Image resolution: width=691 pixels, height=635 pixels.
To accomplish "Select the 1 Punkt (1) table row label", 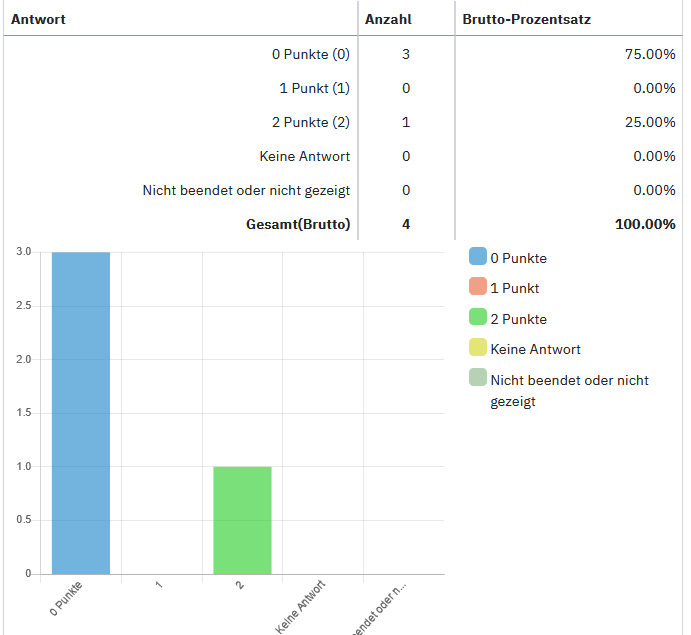I will click(314, 88).
